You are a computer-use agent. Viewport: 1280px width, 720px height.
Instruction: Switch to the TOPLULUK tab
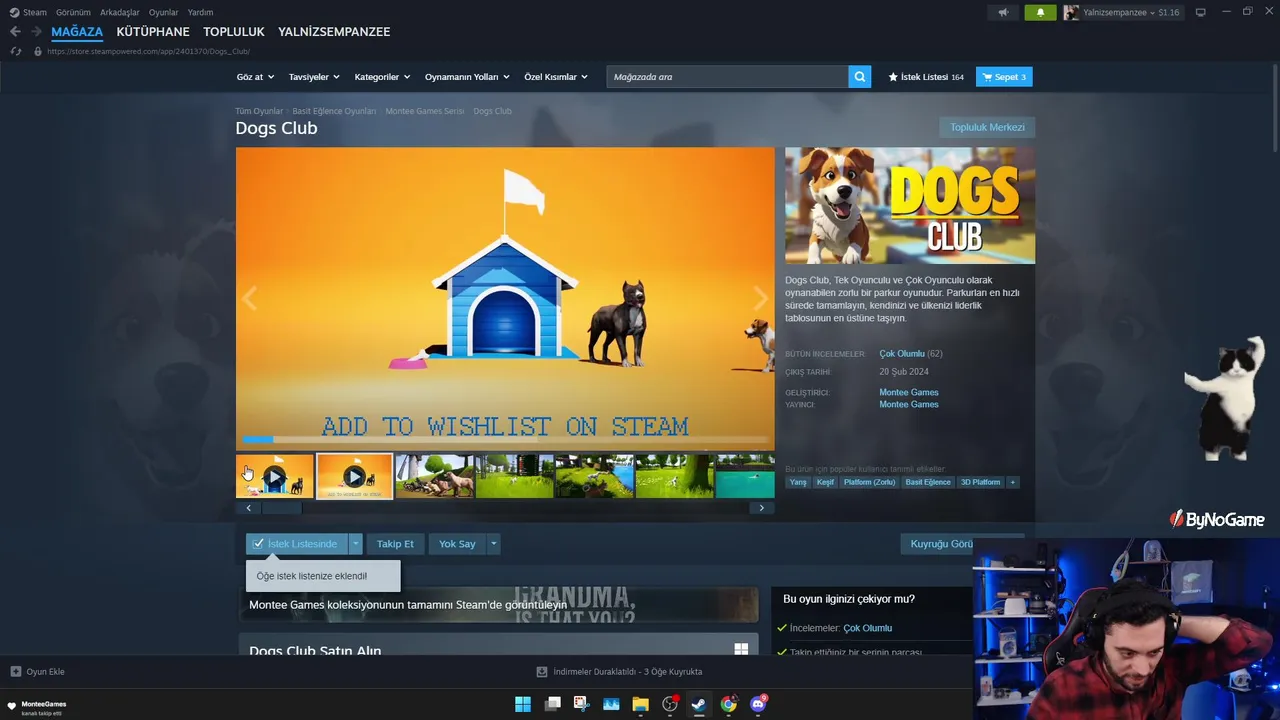coord(234,32)
